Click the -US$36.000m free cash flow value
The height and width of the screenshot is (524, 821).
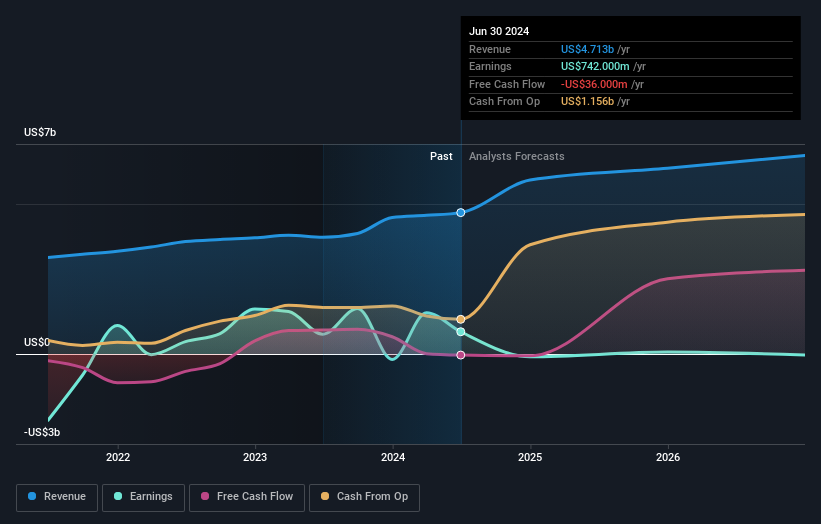(x=594, y=84)
